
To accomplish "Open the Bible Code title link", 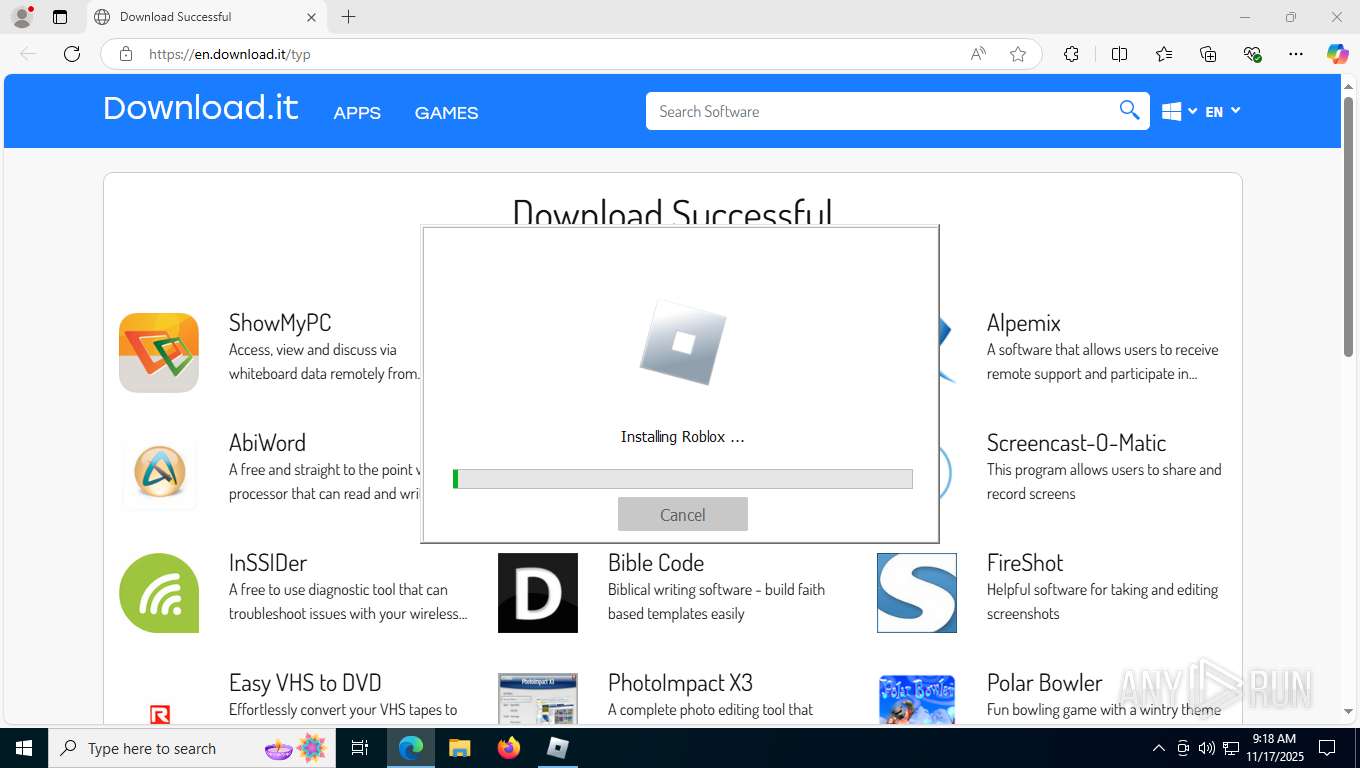I will (656, 563).
